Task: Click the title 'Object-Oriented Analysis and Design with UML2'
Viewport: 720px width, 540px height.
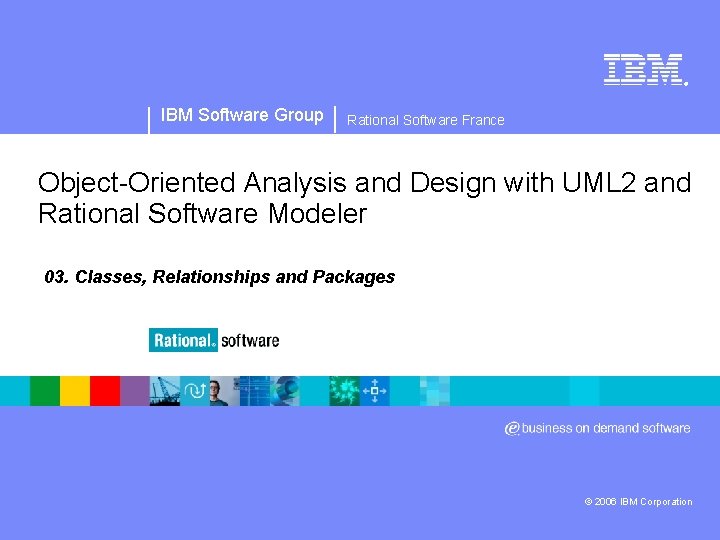Action: tap(337, 183)
